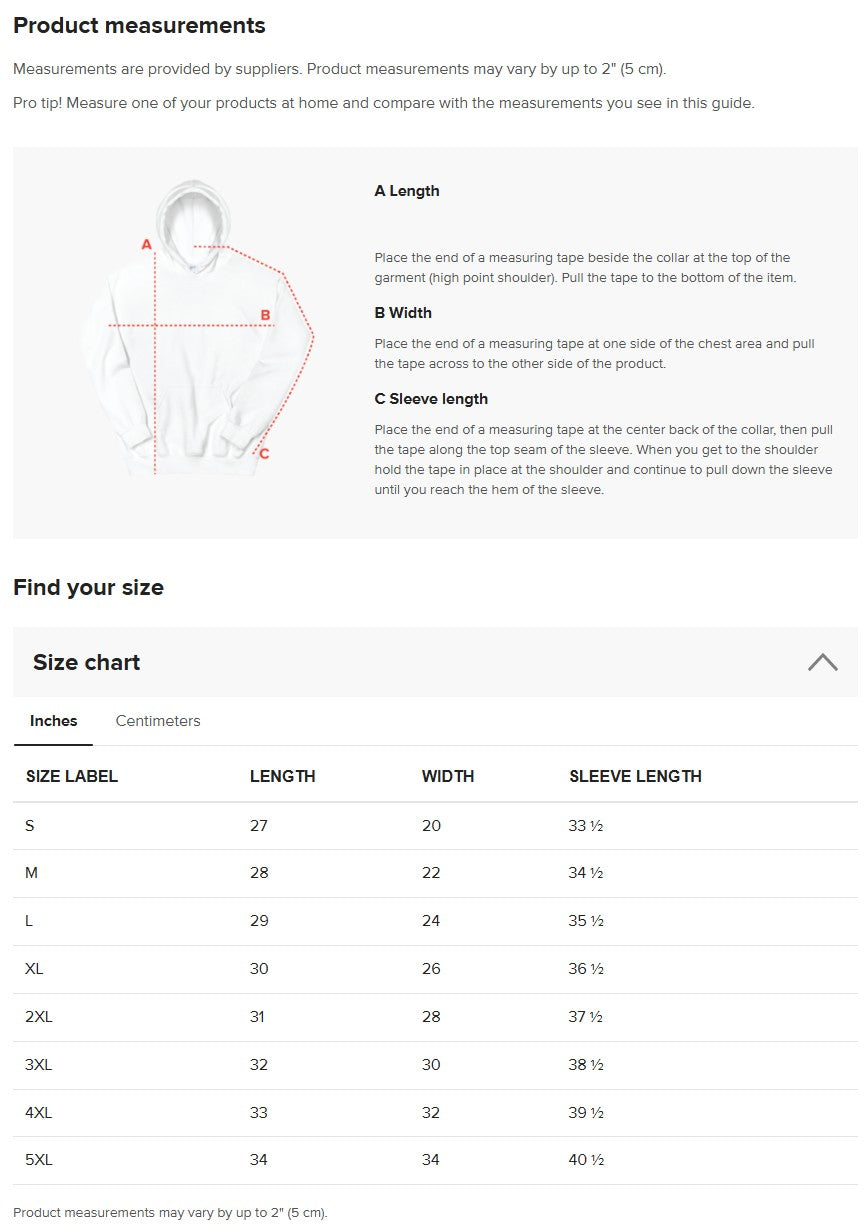
Task: Collapse the Size chart chevron
Action: coord(822,662)
